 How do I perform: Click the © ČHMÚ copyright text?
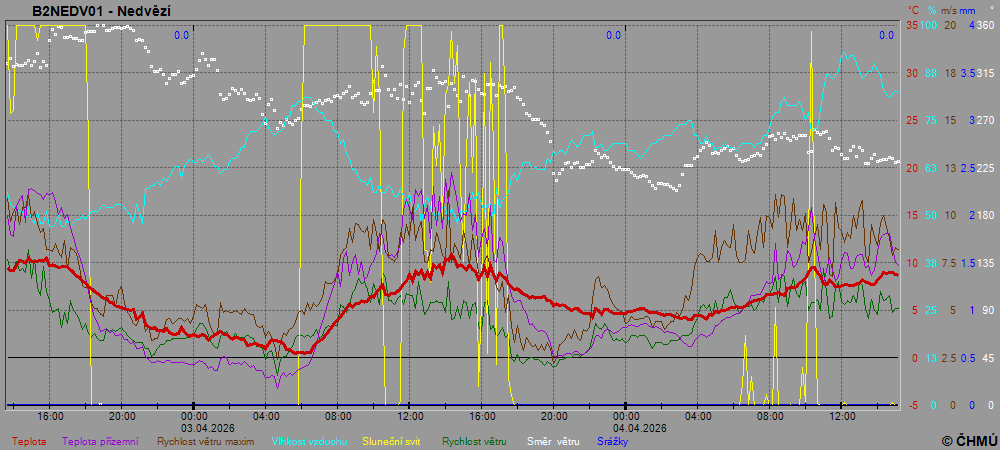pos(969,440)
